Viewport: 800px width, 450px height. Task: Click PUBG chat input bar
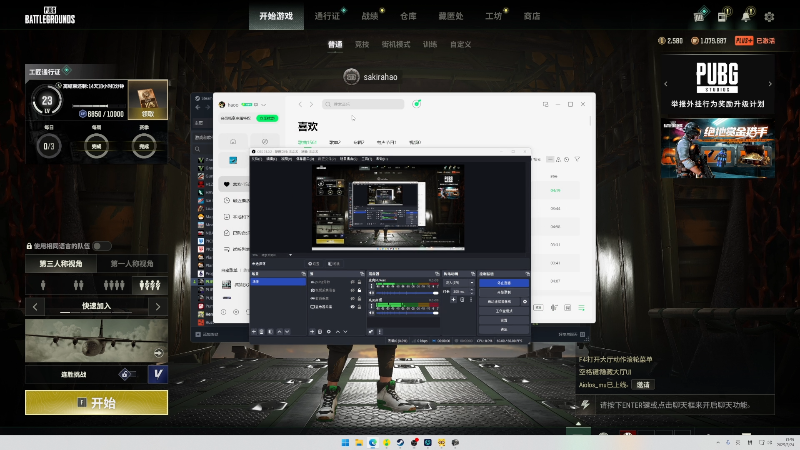click(x=684, y=405)
